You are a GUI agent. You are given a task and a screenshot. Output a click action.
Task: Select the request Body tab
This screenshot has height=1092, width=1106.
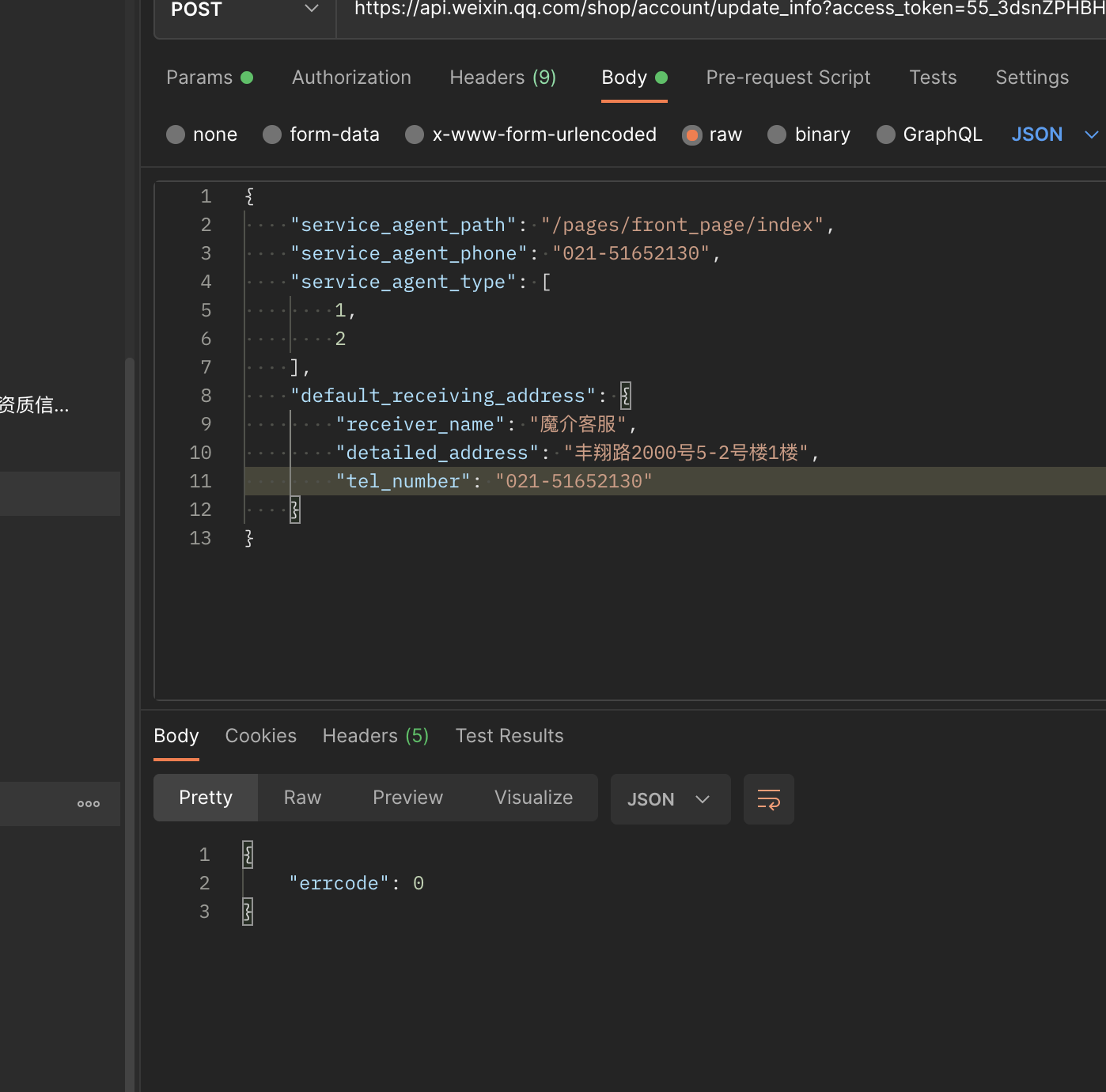click(634, 78)
